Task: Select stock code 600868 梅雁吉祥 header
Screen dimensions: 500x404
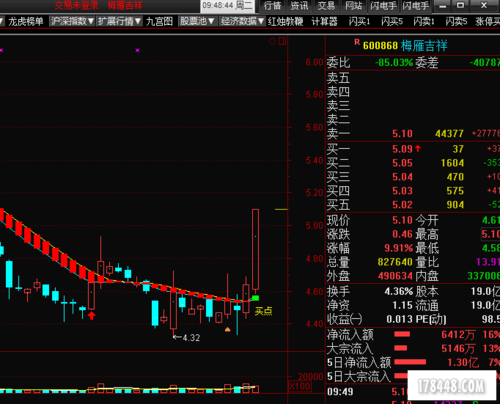Action: click(x=405, y=46)
